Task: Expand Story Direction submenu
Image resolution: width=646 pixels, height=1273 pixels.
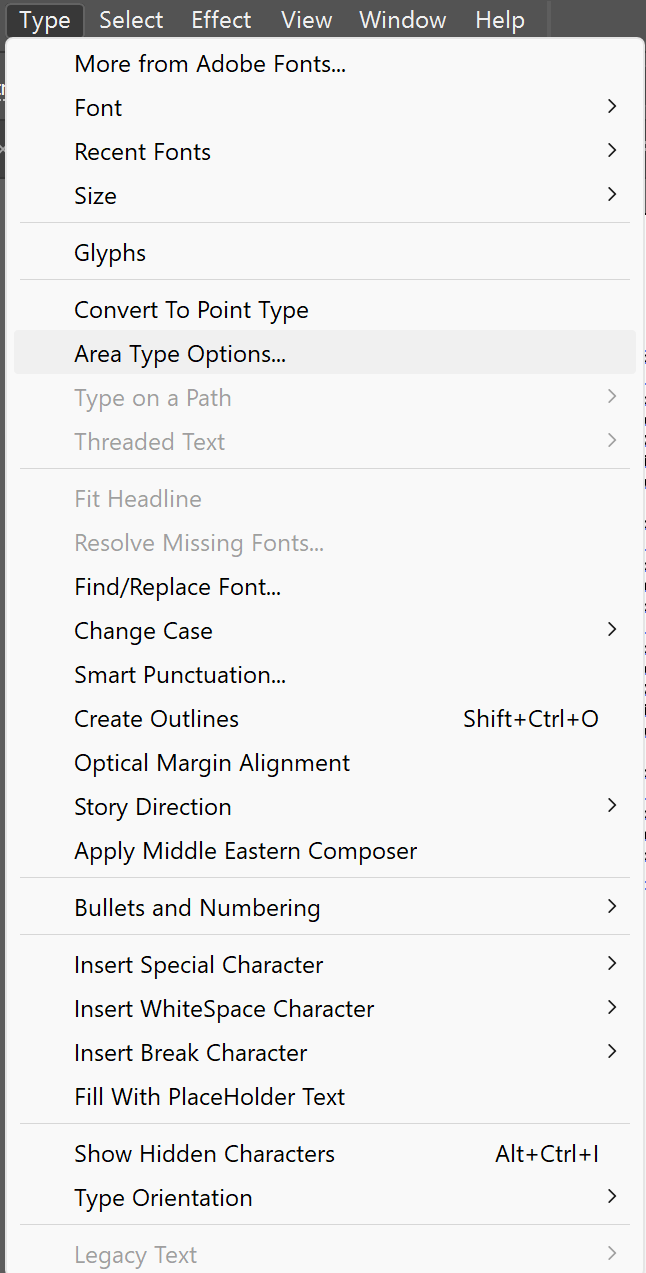Action: (152, 807)
